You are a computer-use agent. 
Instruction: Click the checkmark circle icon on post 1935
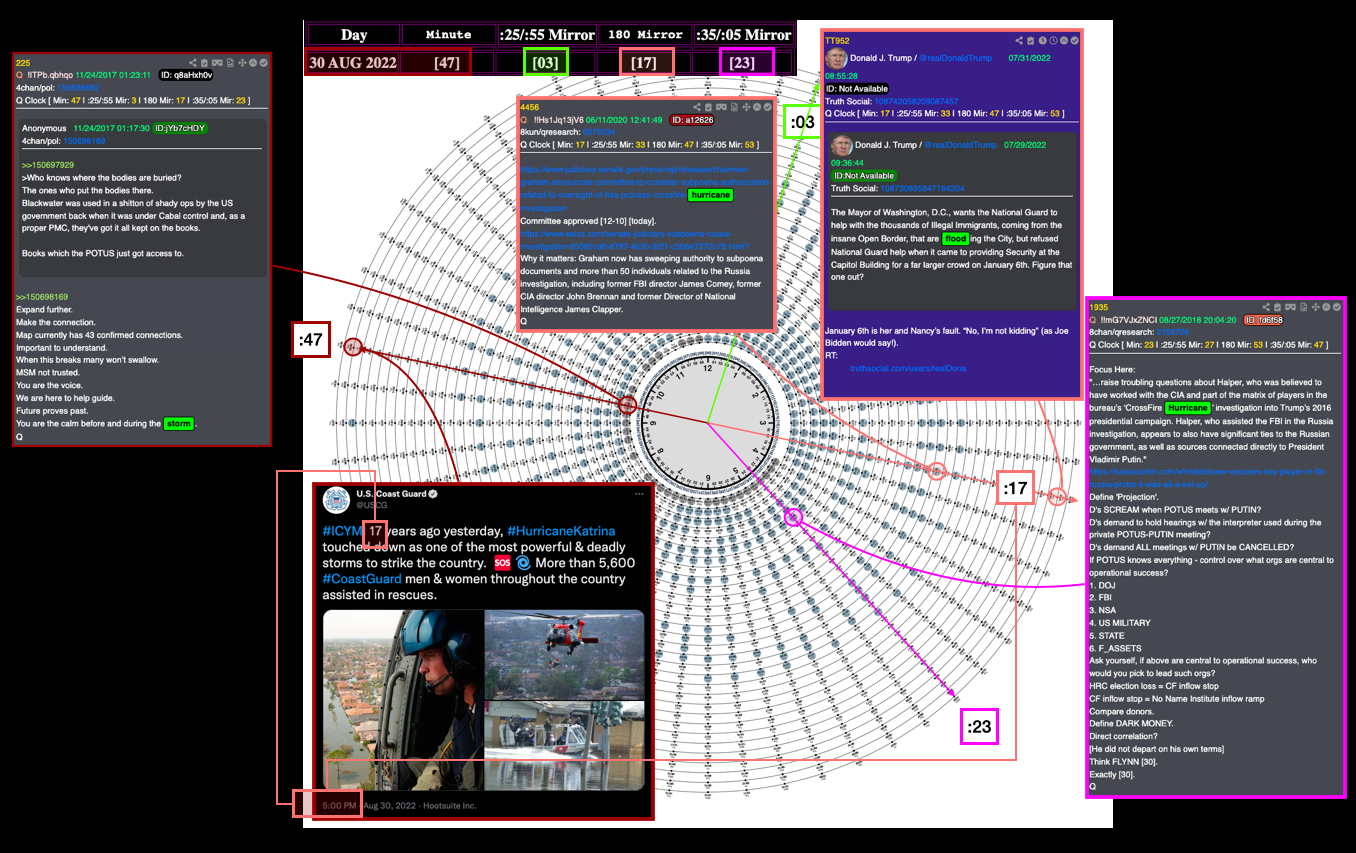tap(1337, 307)
